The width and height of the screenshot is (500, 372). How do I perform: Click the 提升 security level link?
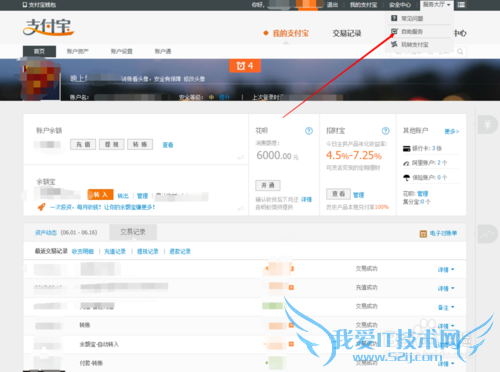[x=225, y=97]
